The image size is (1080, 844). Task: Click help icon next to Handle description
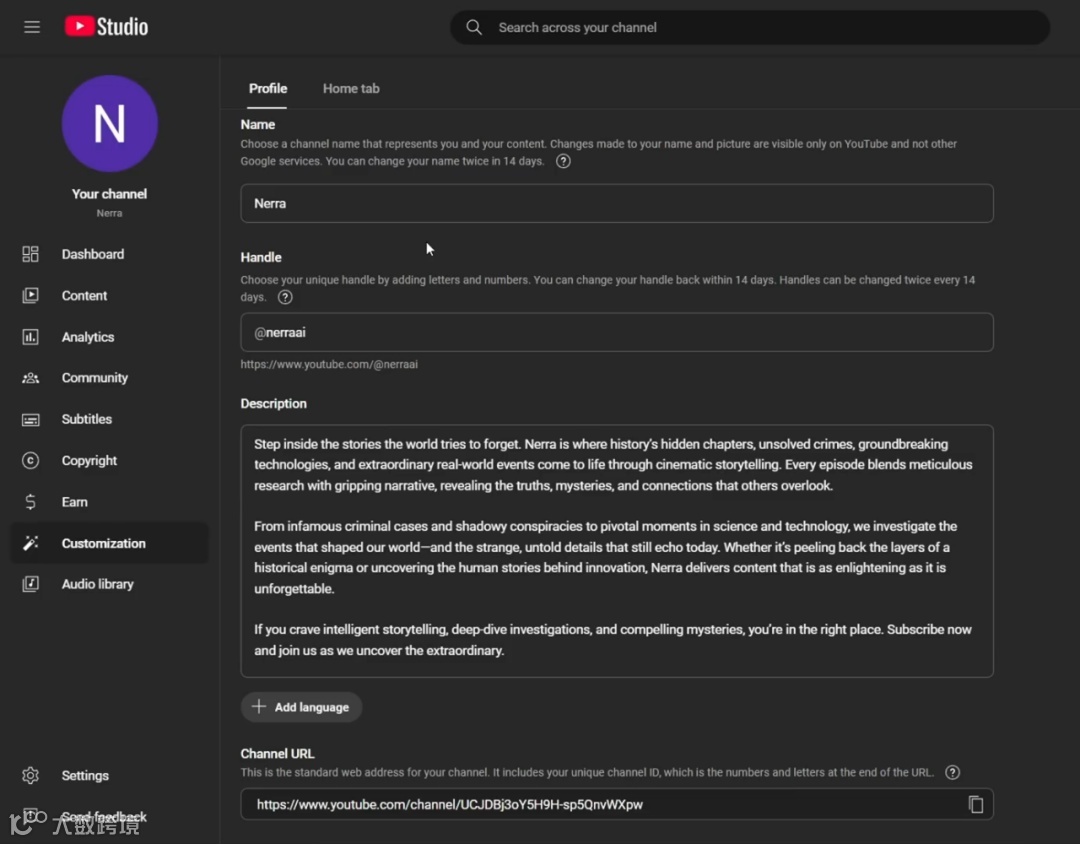pyautogui.click(x=285, y=297)
